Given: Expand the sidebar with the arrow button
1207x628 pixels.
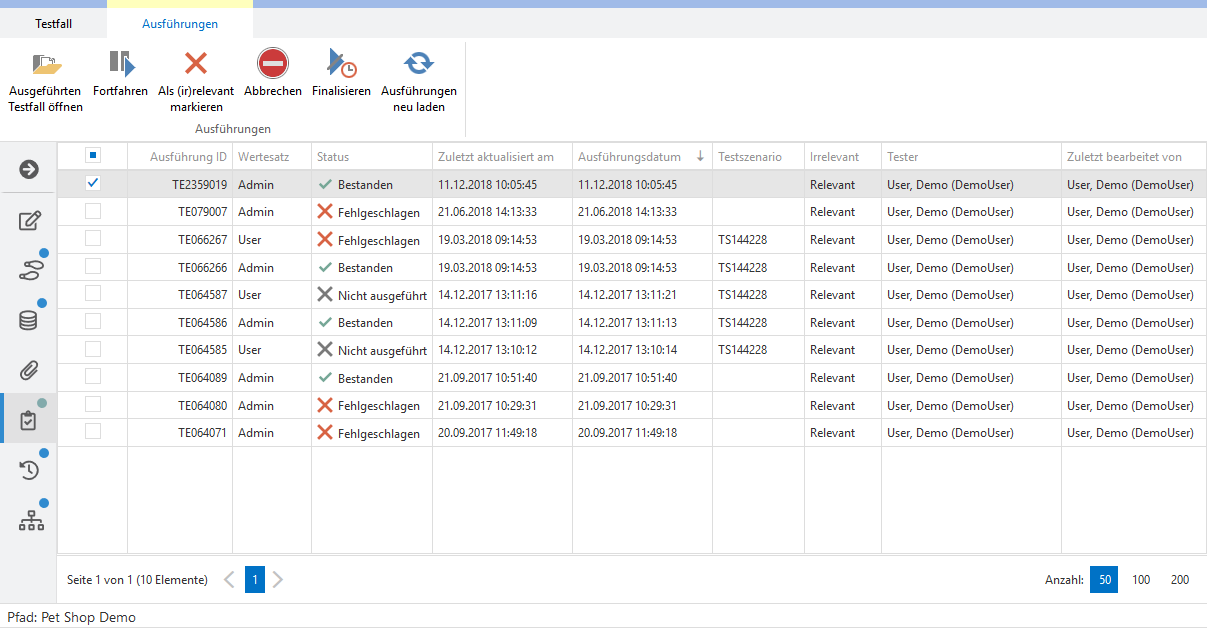Looking at the screenshot, I should point(29,169).
